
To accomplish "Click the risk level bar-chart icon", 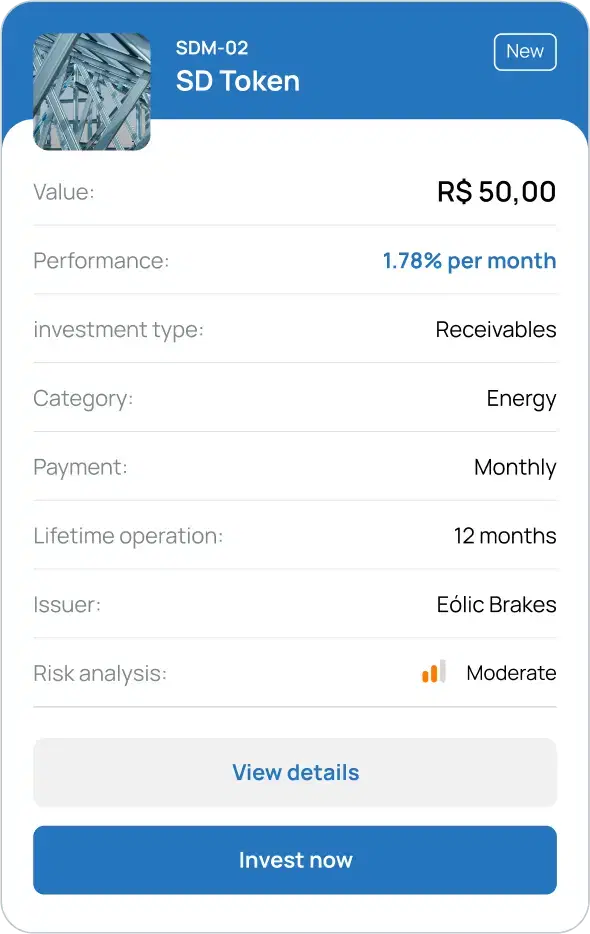I will tap(434, 671).
